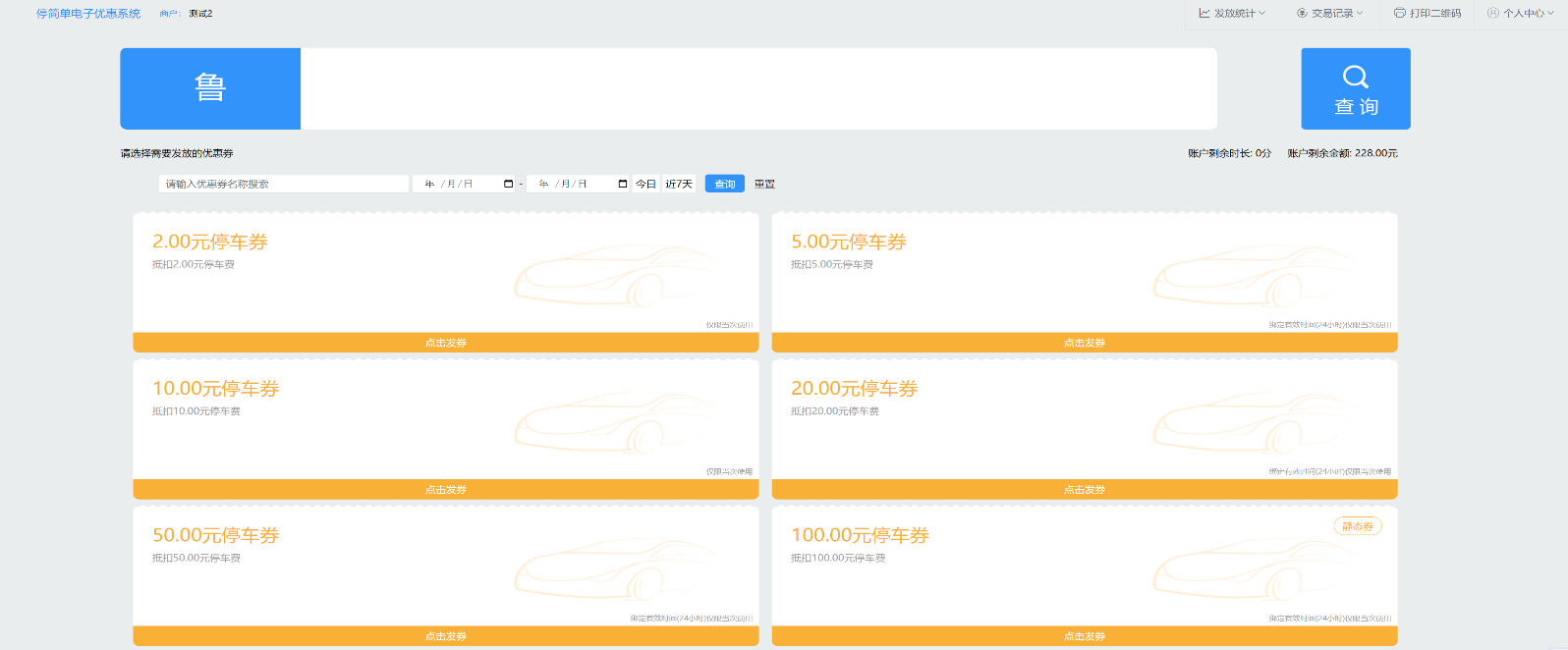
Task: Select the blue 鲁 province prefix box
Action: click(x=210, y=88)
